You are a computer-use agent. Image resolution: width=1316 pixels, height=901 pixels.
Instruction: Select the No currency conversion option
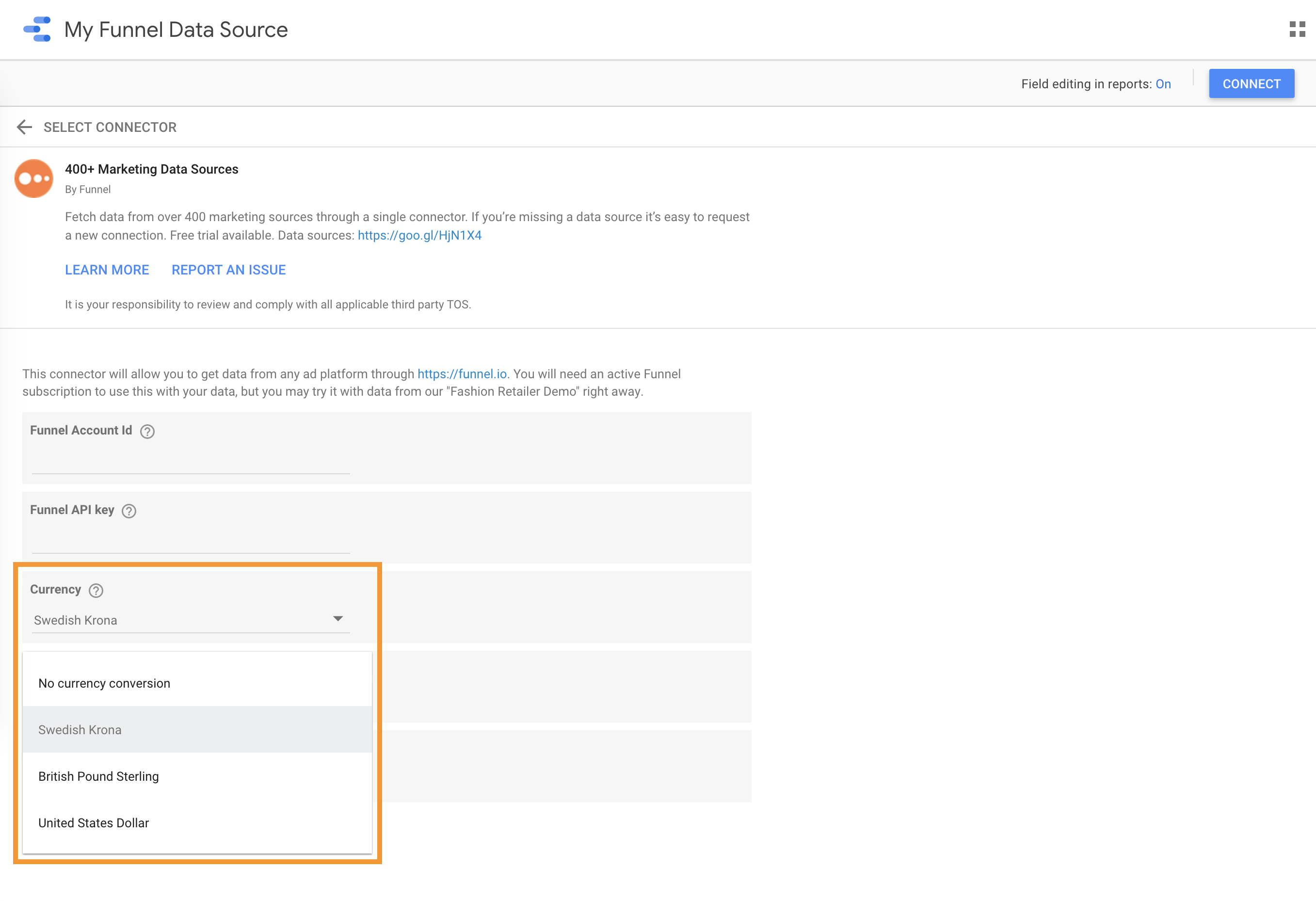pyautogui.click(x=197, y=683)
